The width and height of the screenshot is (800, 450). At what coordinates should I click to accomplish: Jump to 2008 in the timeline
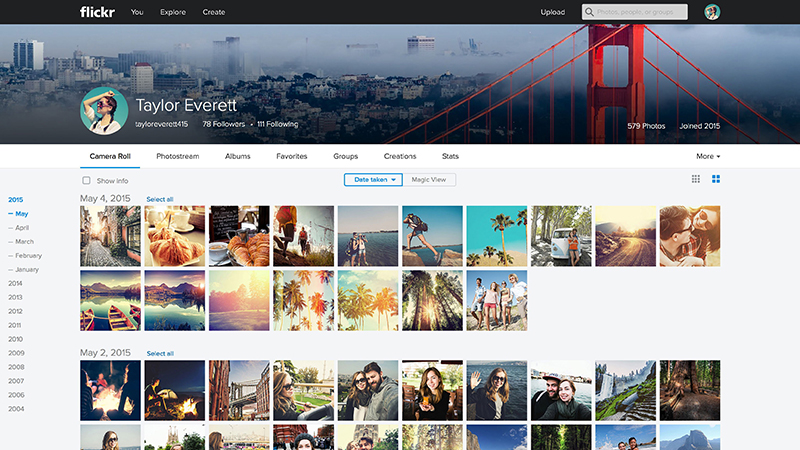point(16,367)
